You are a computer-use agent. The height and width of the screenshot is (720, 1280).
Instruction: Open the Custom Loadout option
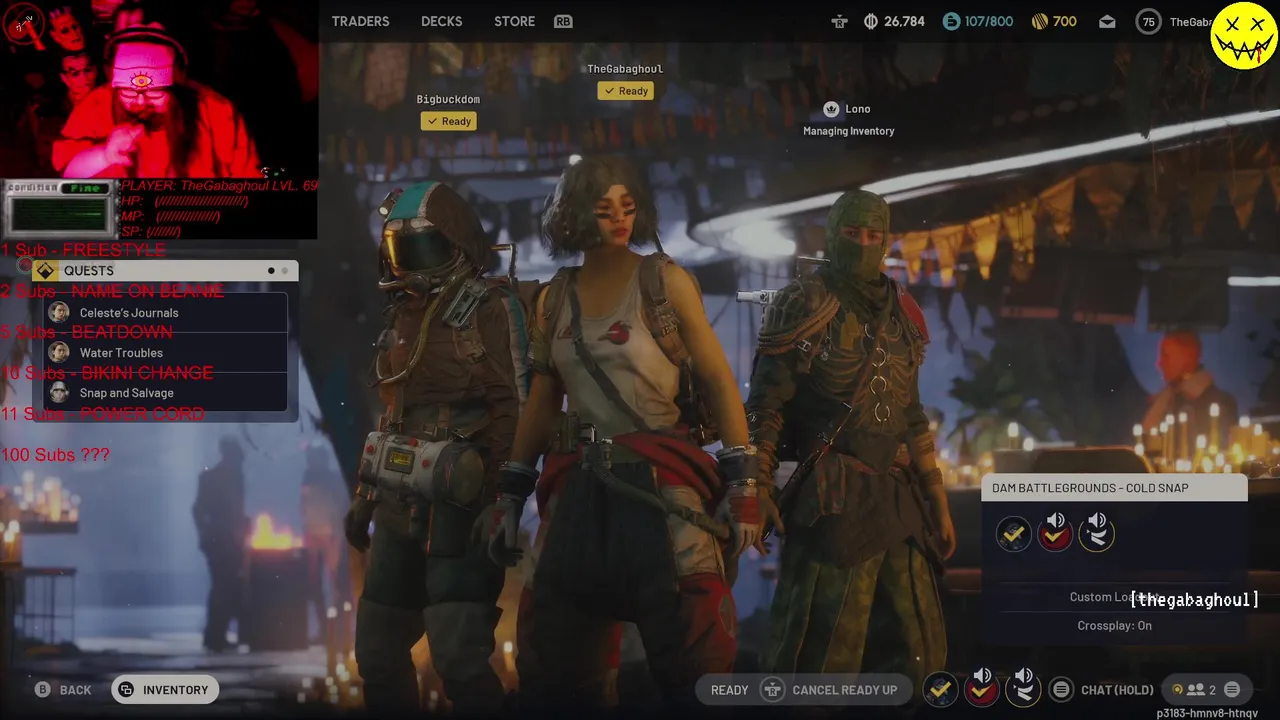[1114, 597]
